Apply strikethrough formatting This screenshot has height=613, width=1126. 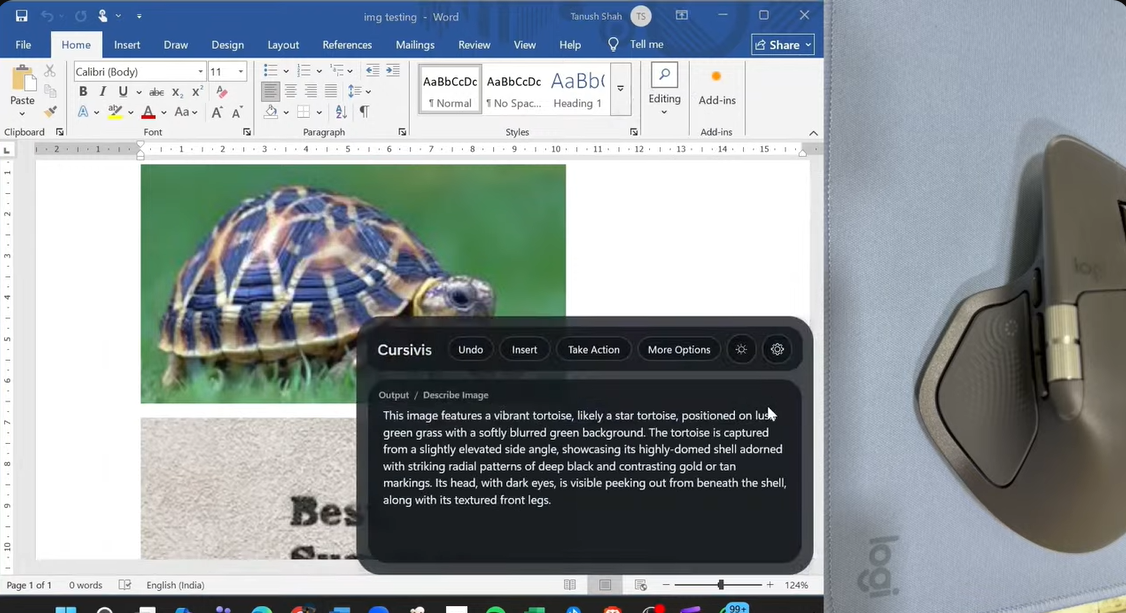pyautogui.click(x=156, y=92)
